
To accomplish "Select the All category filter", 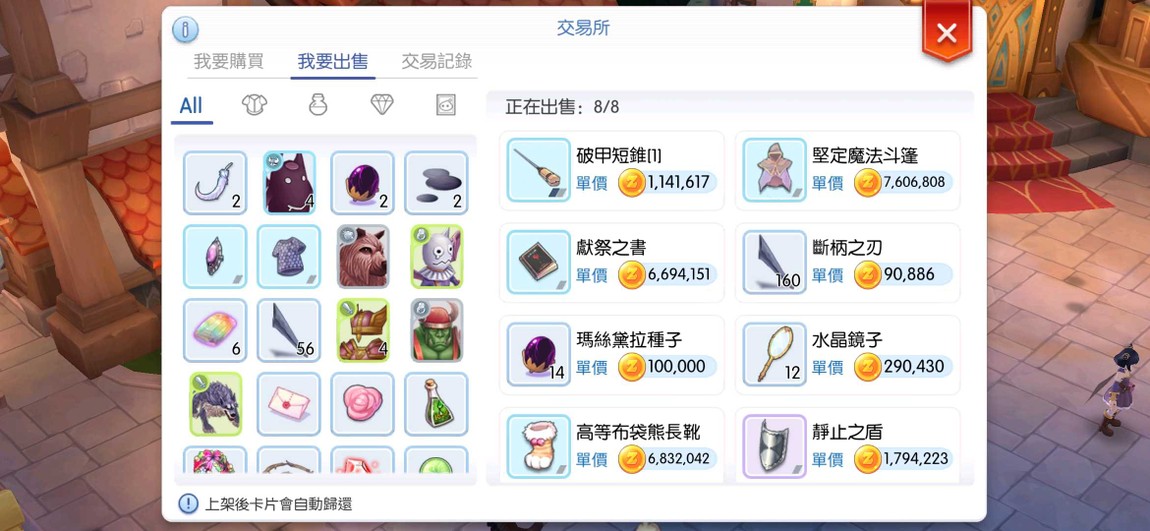I will [x=191, y=106].
